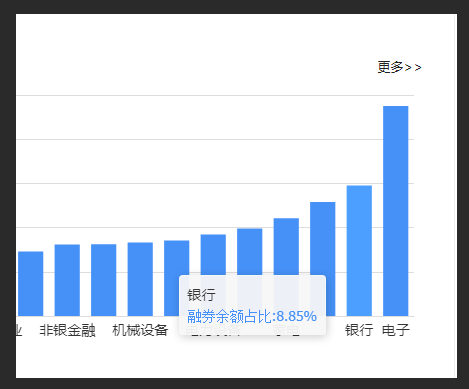Viewport: 469px width, 389px height.
Task: Click the 融券余额占比:8.85% tooltip text
Action: [252, 316]
